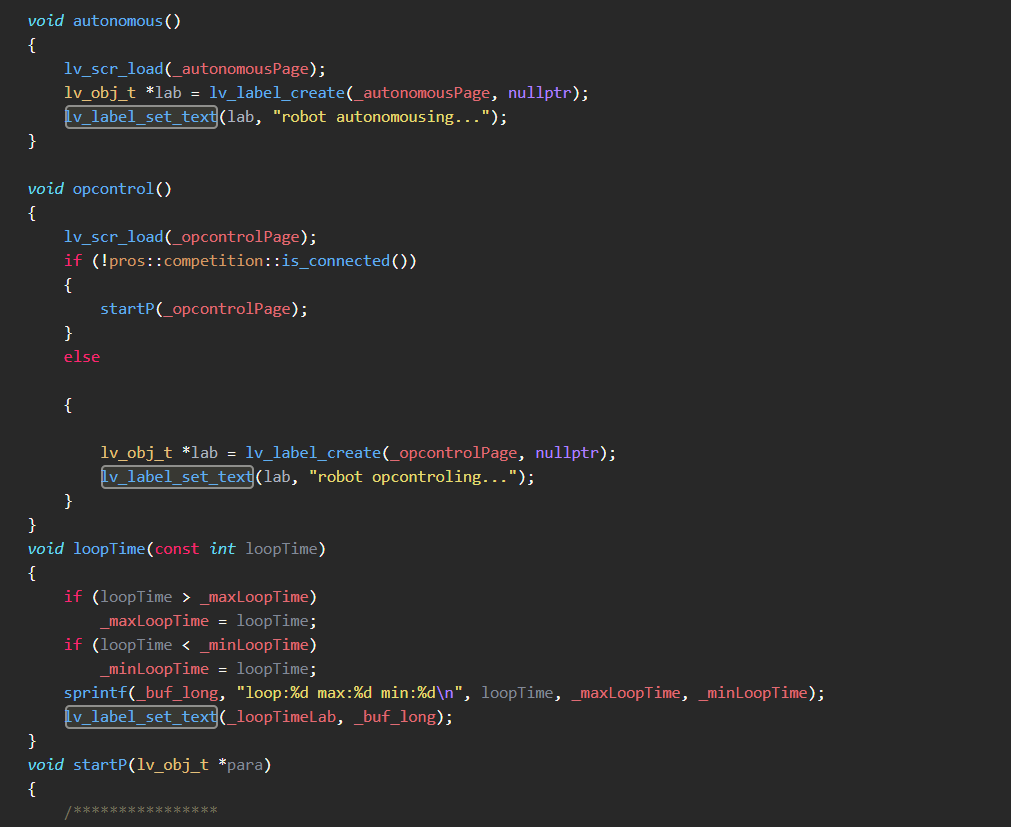The height and width of the screenshot is (827, 1011).
Task: Click the startP call with _opcontrolPage
Action: [x=127, y=309]
